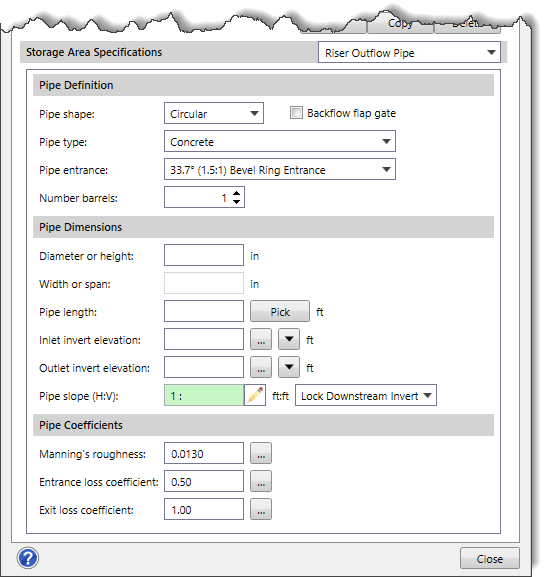Viewport: 546px width, 577px height.
Task: Click the Pipe Dimensions section header
Action: 263,227
